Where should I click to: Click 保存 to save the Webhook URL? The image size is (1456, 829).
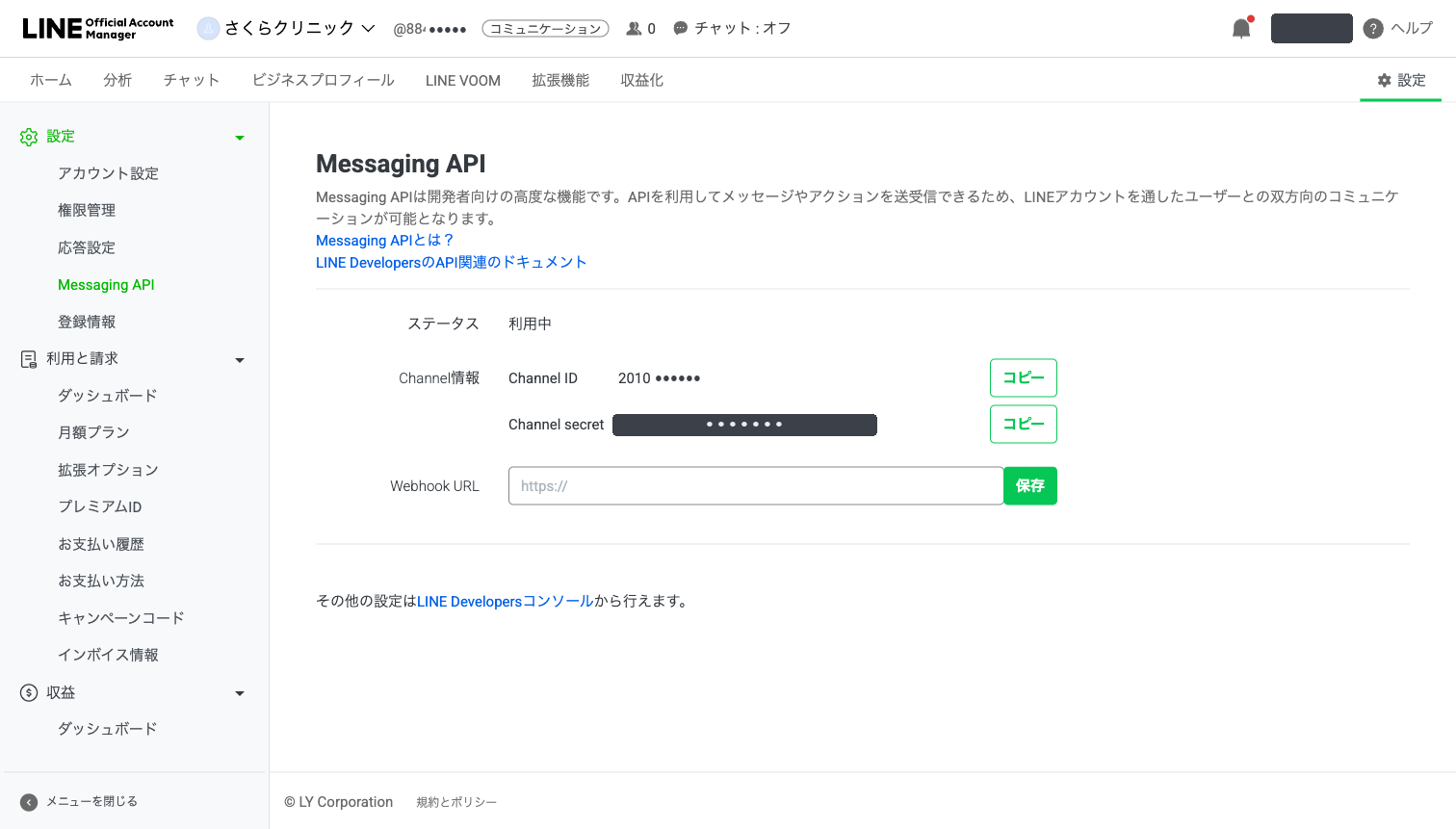1030,486
